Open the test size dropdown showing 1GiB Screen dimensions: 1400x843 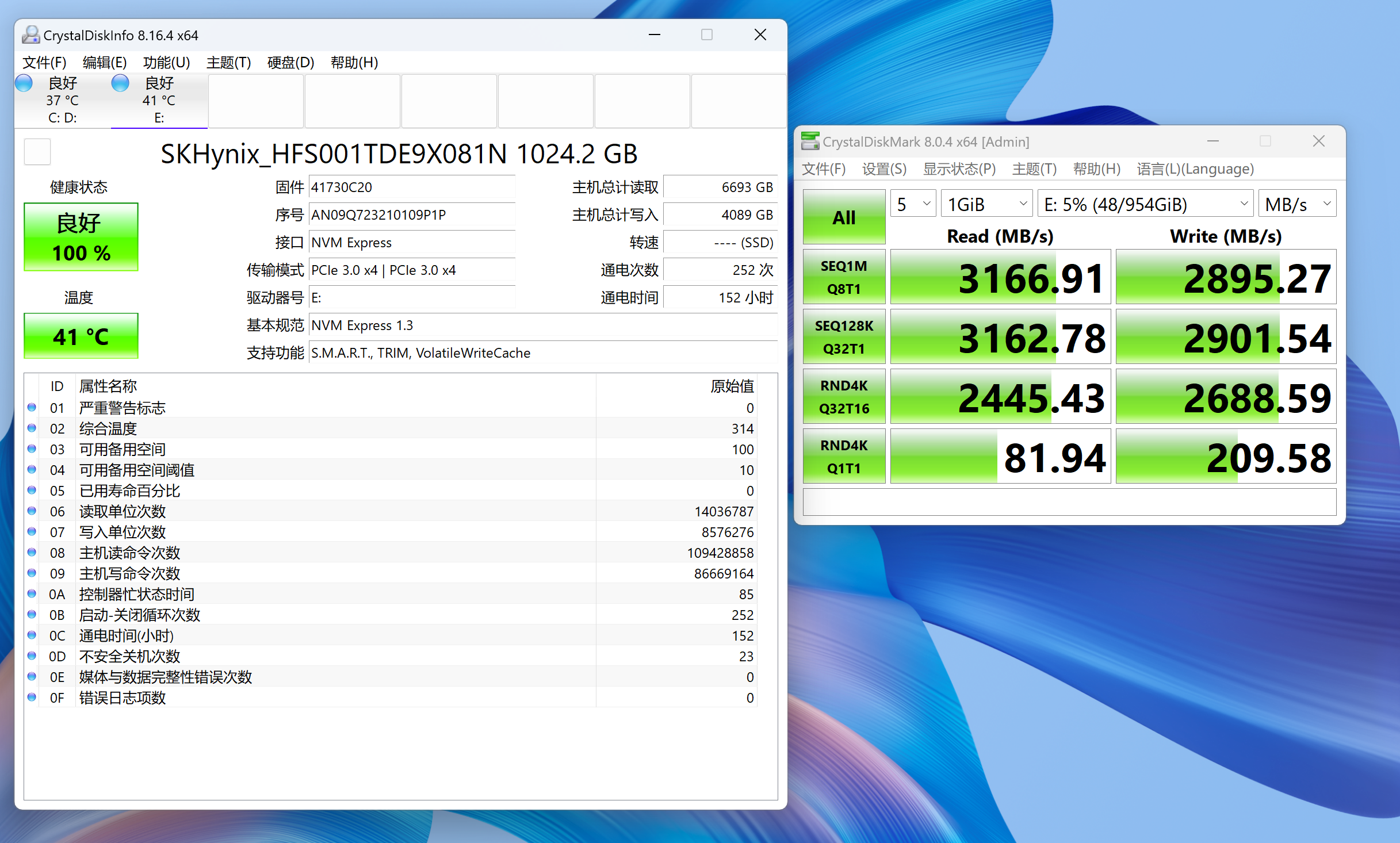pyautogui.click(x=986, y=203)
